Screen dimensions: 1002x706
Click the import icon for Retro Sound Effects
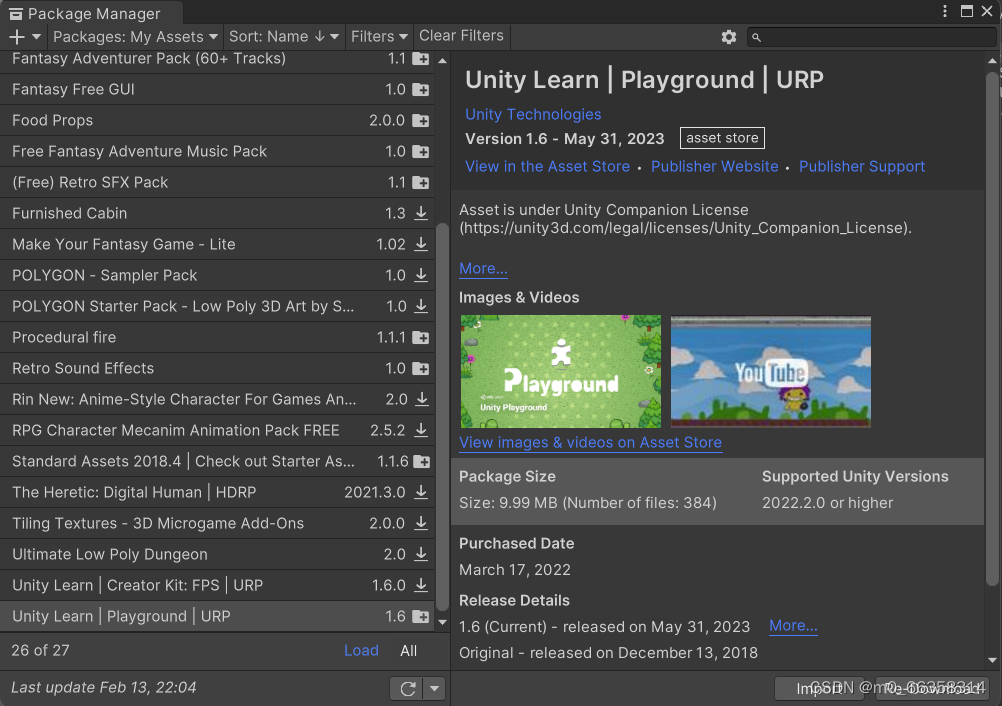pyautogui.click(x=420, y=368)
